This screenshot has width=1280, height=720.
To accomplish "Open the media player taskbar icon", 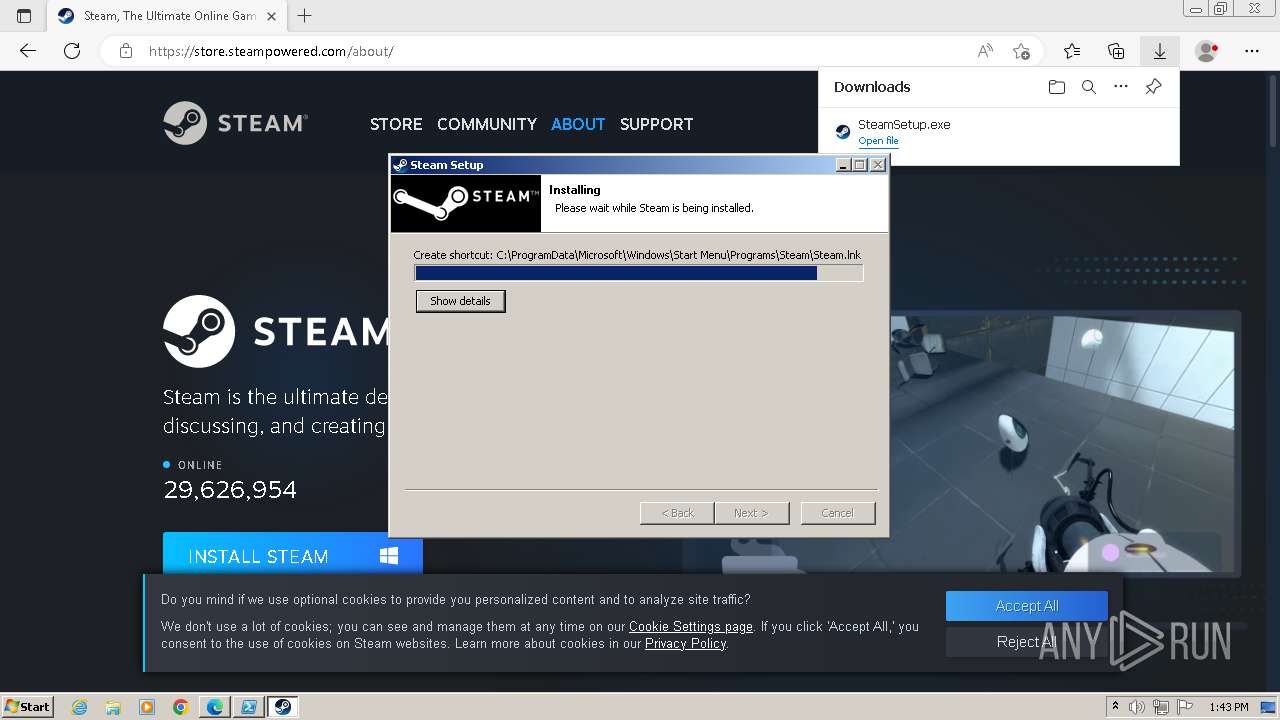I will click(x=147, y=707).
